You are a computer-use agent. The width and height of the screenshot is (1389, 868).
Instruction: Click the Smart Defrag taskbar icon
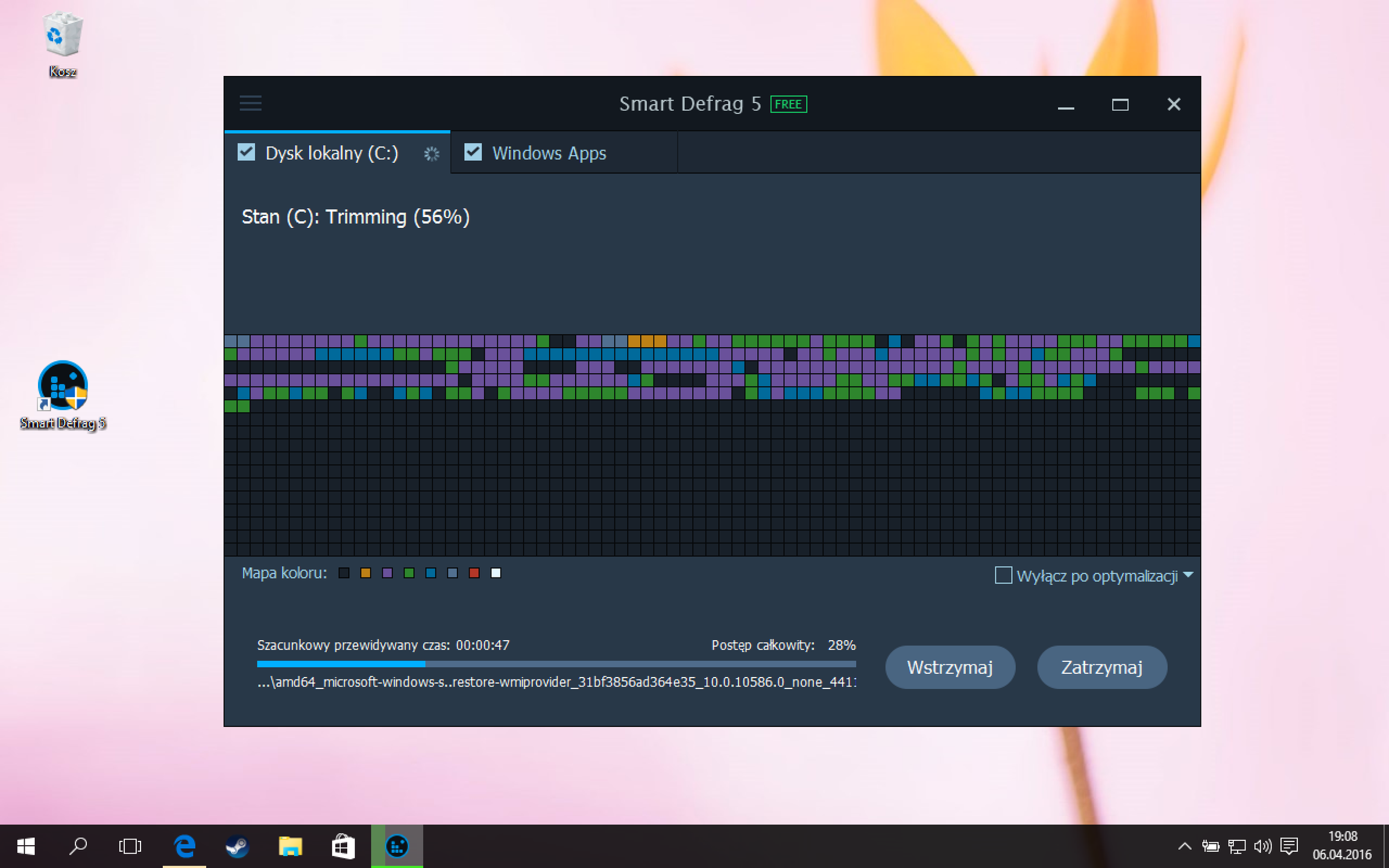[x=397, y=846]
